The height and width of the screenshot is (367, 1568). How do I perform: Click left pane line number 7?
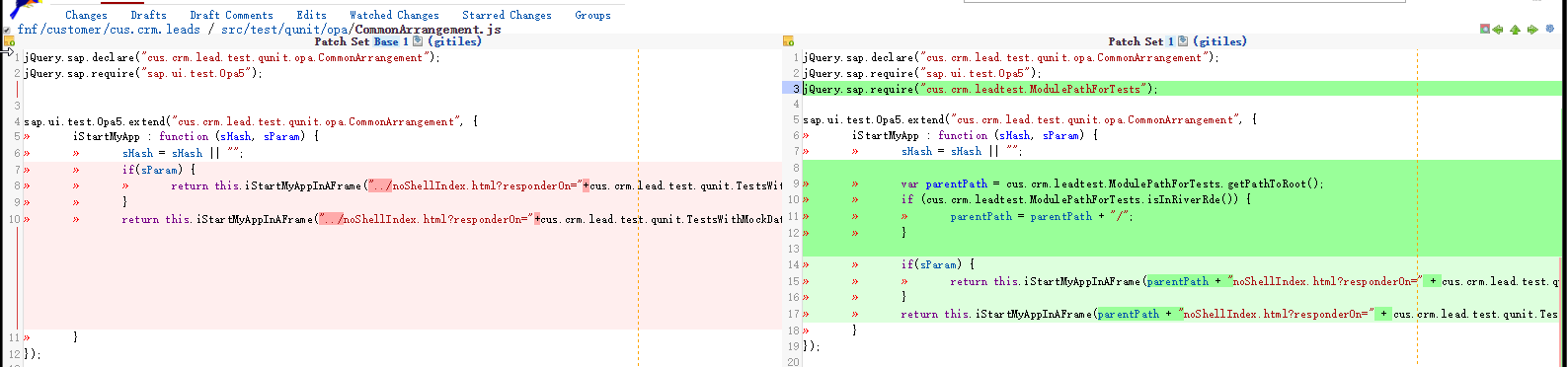pos(17,170)
